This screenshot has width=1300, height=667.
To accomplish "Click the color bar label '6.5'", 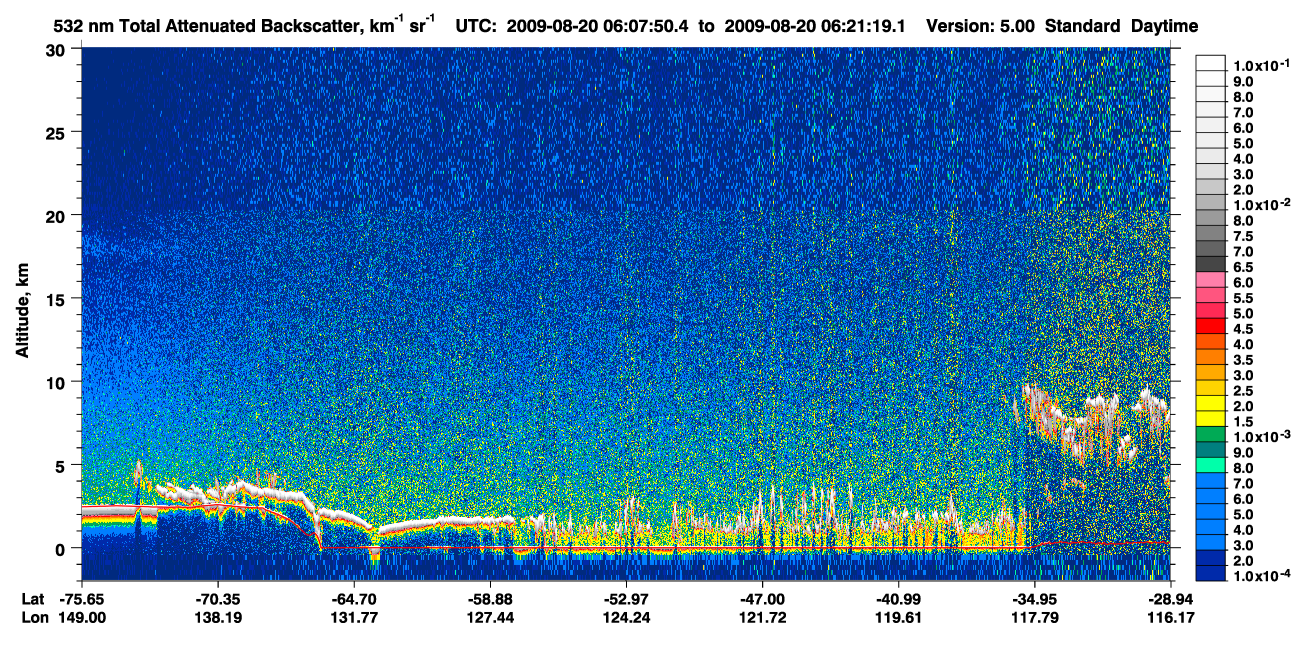I will coord(1243,267).
